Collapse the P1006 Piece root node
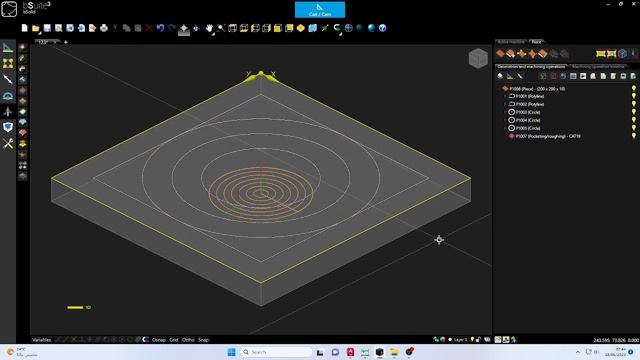Image resolution: width=640 pixels, height=360 pixels. [498, 89]
